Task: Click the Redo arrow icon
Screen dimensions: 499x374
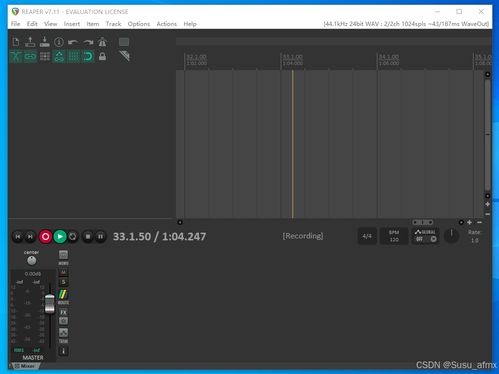Action: 88,42
